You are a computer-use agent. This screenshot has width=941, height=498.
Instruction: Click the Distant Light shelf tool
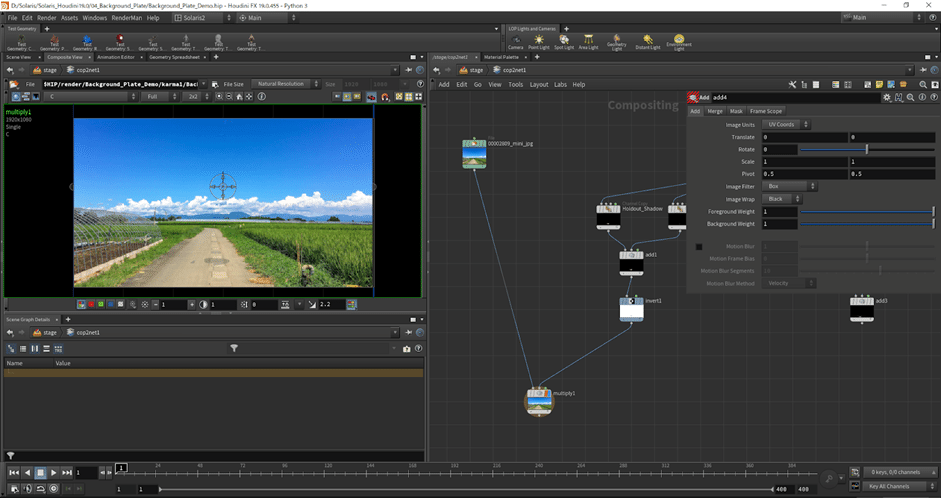pyautogui.click(x=647, y=41)
